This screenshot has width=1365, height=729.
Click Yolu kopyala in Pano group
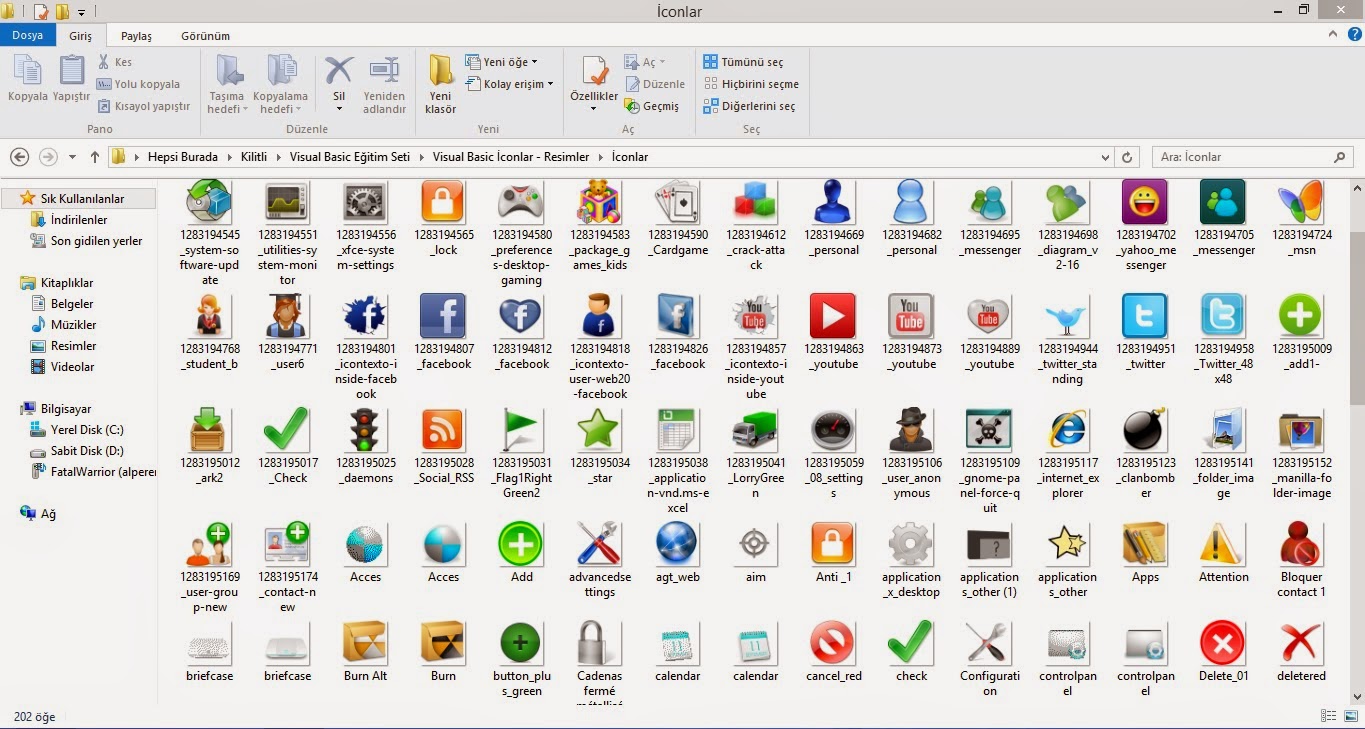tap(138, 84)
